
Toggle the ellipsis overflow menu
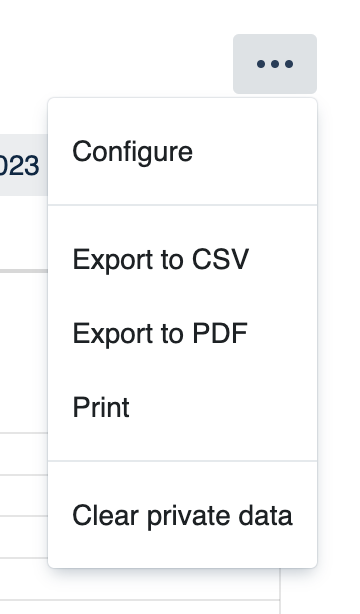point(275,64)
